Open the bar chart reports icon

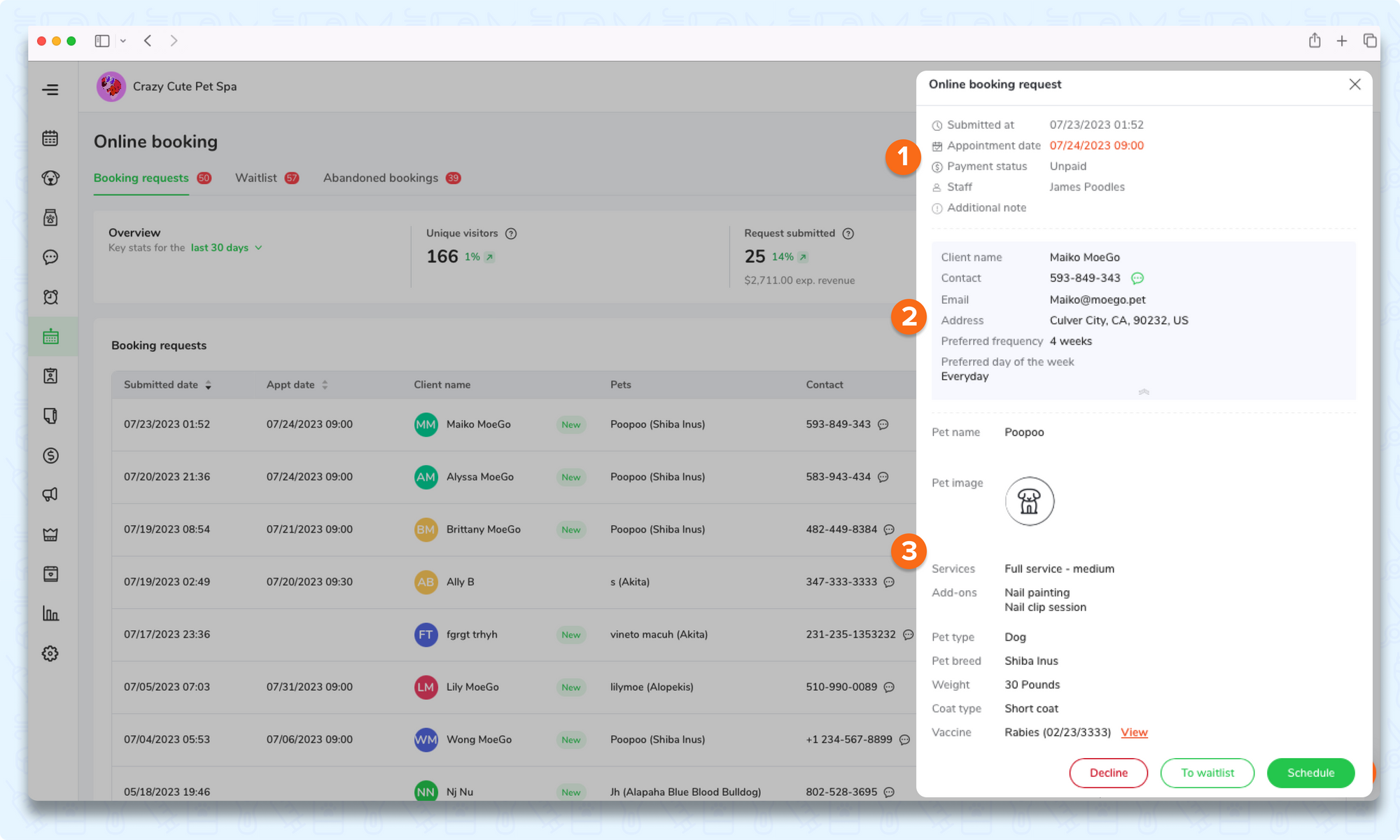(x=50, y=614)
